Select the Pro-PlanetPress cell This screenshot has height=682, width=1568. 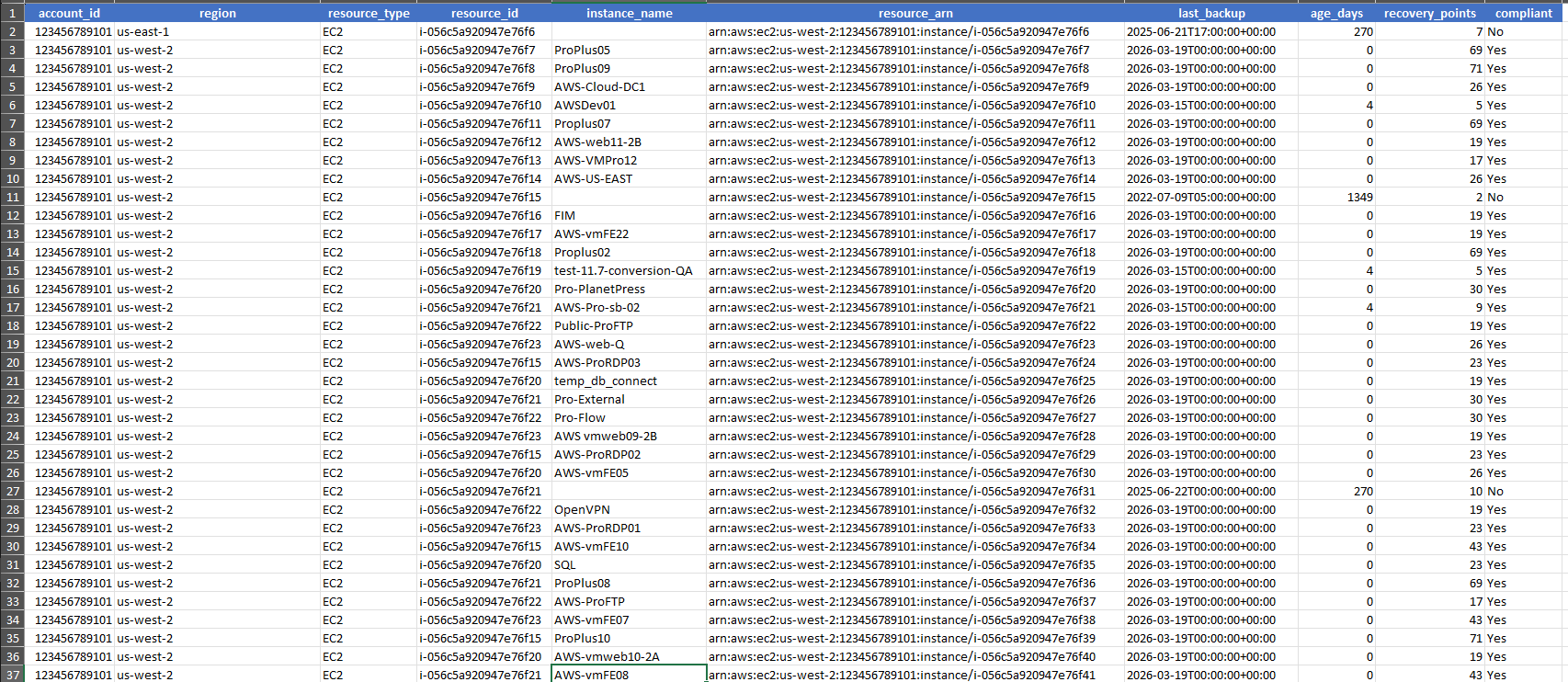629,289
